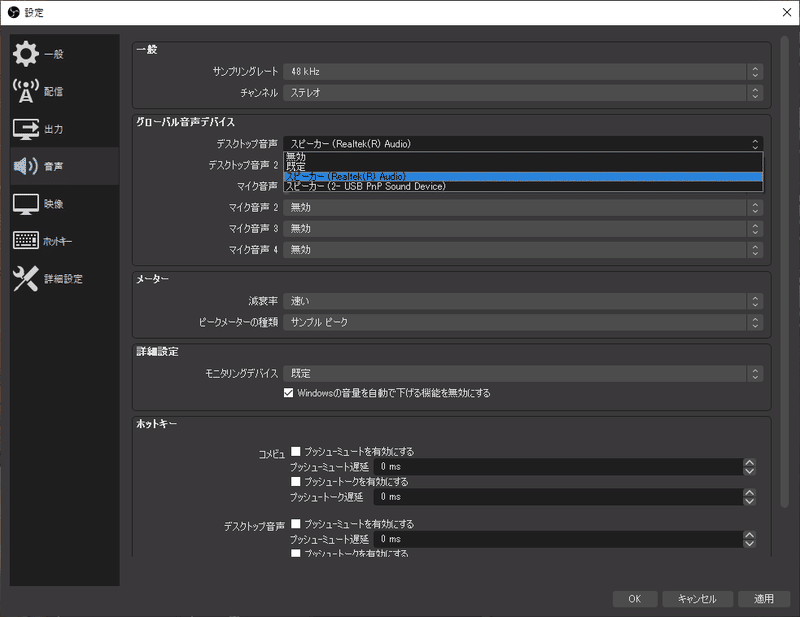The image size is (800, 617).
Task: Select the ホットキー label in sidebar
Action: click(x=58, y=241)
